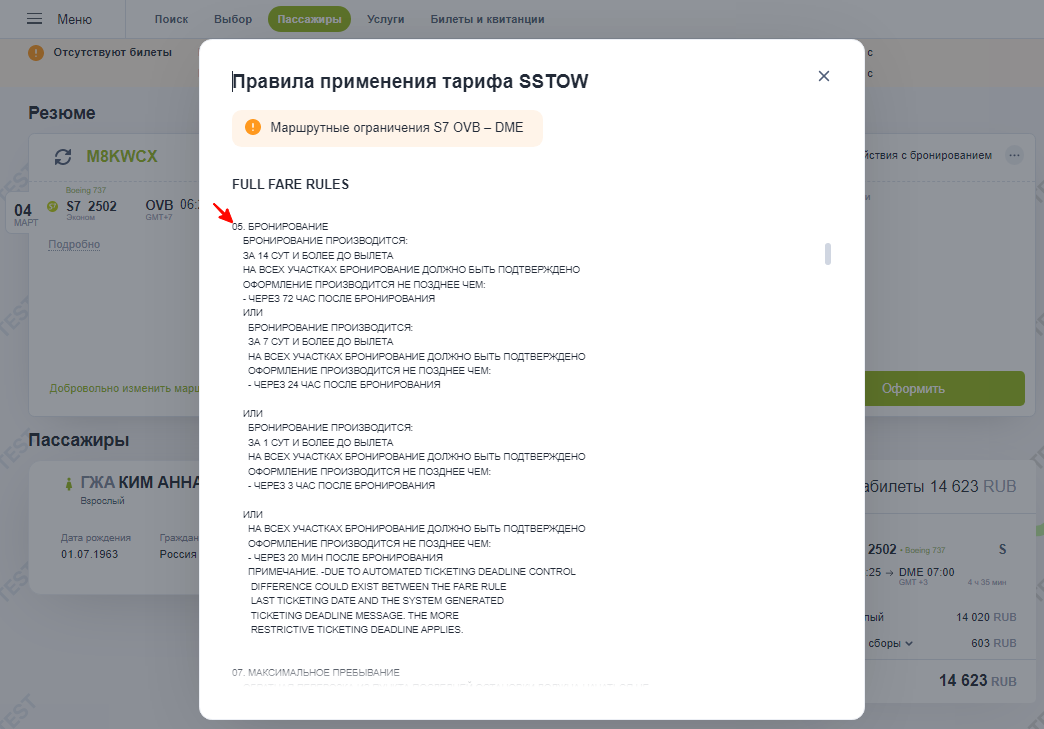Click the adult passenger icon near КИМ АННА
The width and height of the screenshot is (1044, 729).
68,483
